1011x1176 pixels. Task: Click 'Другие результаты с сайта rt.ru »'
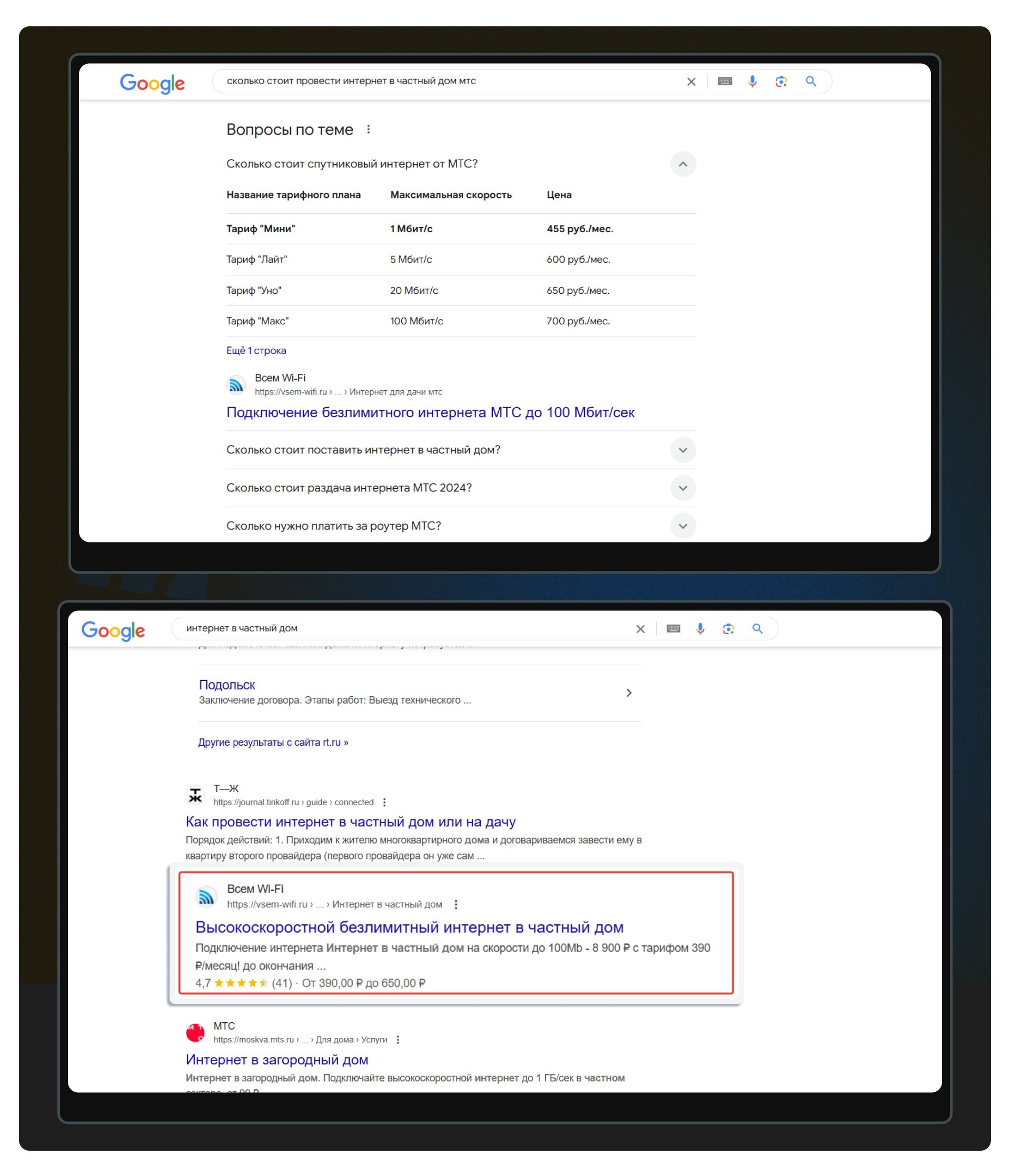[273, 743]
